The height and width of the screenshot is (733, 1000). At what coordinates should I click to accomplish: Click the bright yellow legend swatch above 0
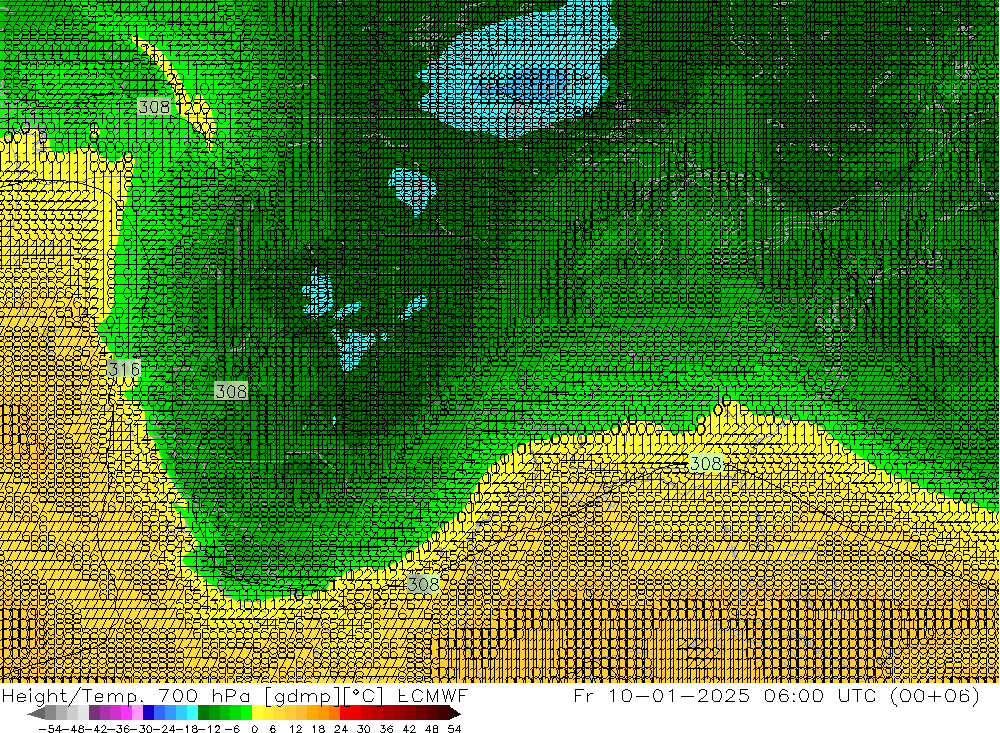pos(258,713)
